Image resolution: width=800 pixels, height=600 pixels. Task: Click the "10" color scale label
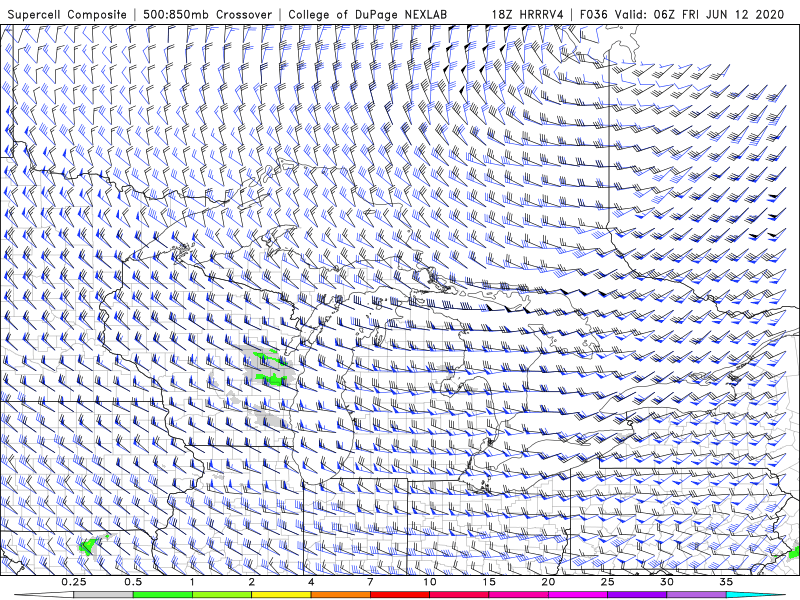coord(430,582)
